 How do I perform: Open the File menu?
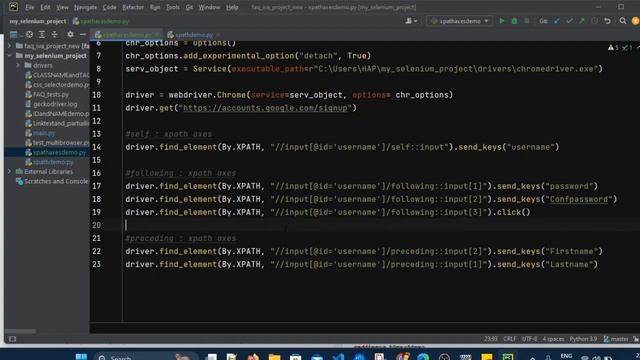click(x=30, y=7)
